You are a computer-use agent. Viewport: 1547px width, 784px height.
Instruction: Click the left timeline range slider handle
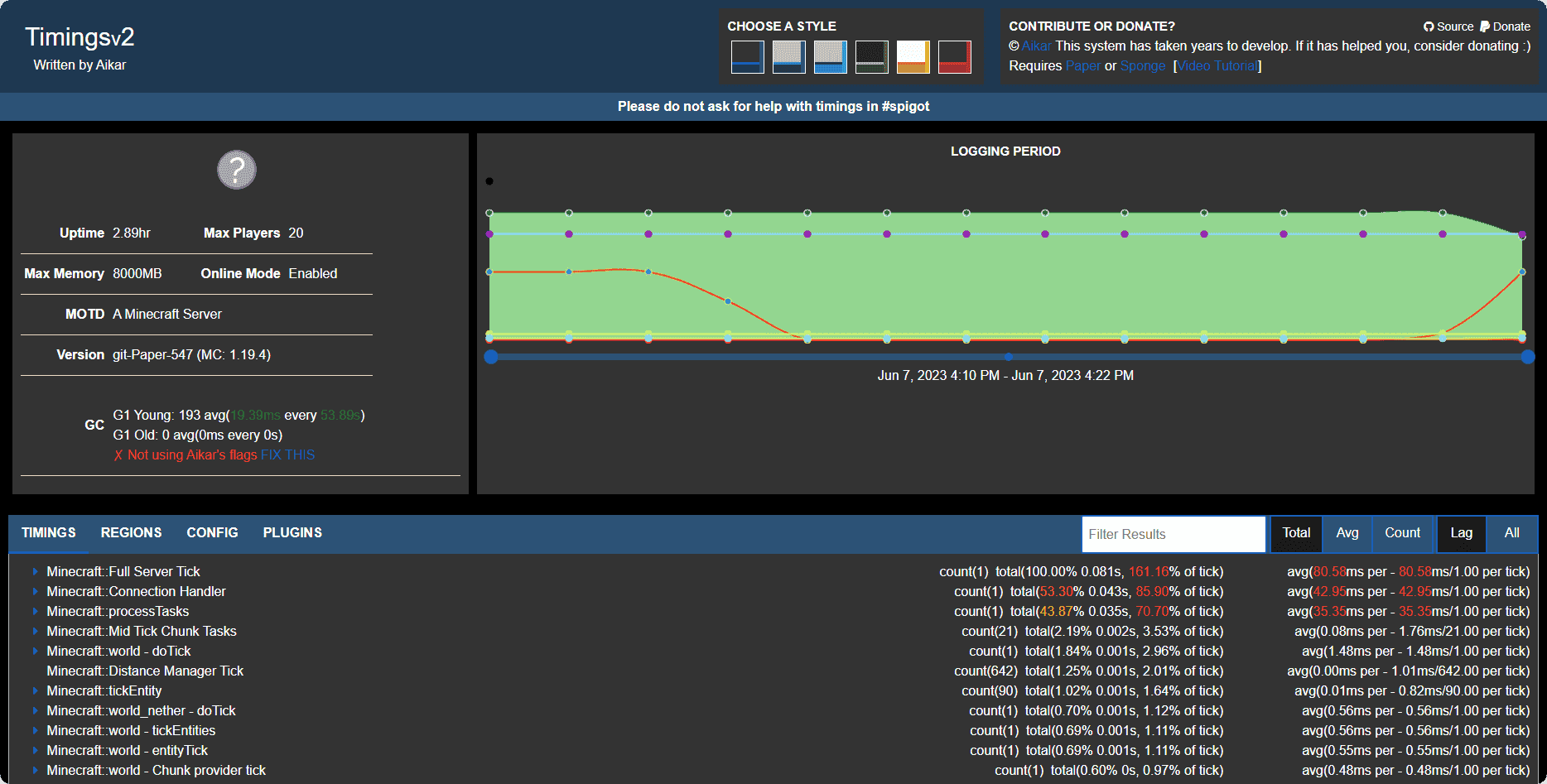491,357
